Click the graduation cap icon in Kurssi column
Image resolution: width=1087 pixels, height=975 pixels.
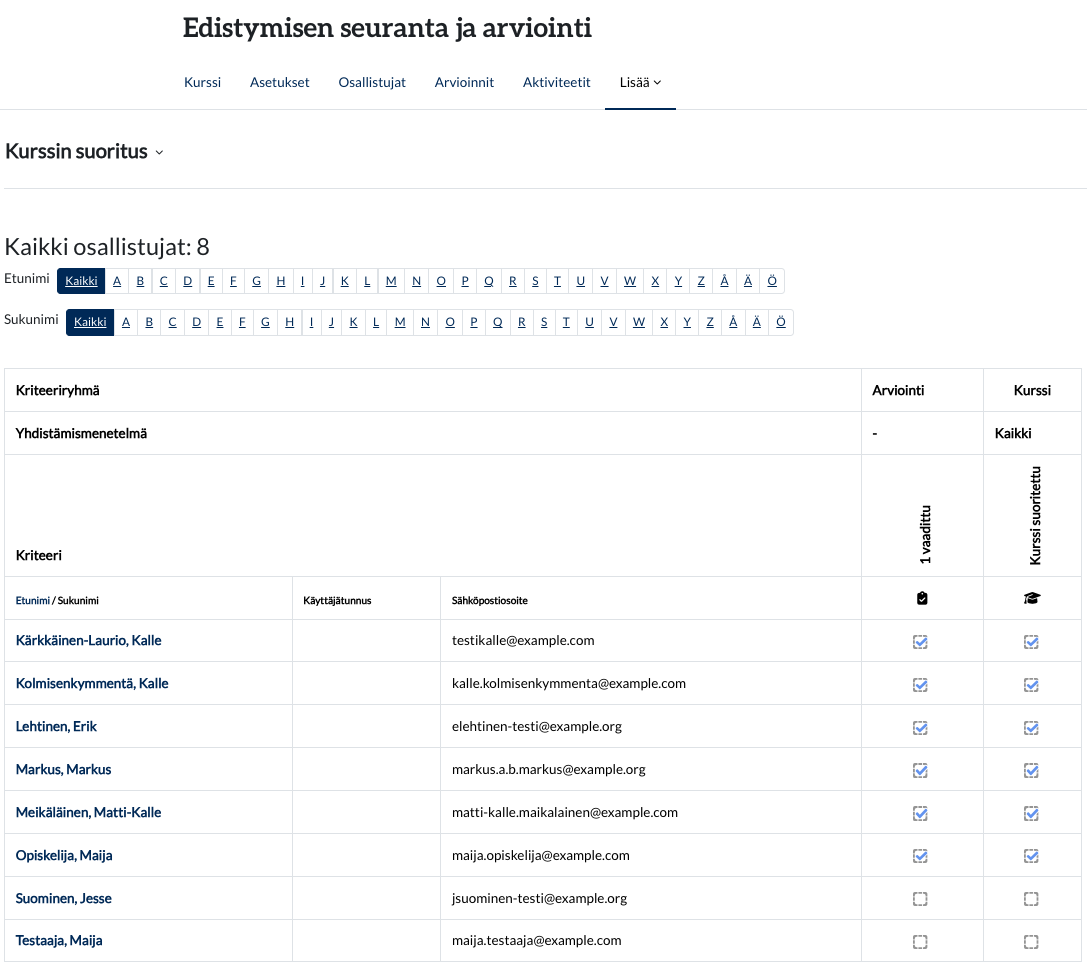click(x=1031, y=598)
